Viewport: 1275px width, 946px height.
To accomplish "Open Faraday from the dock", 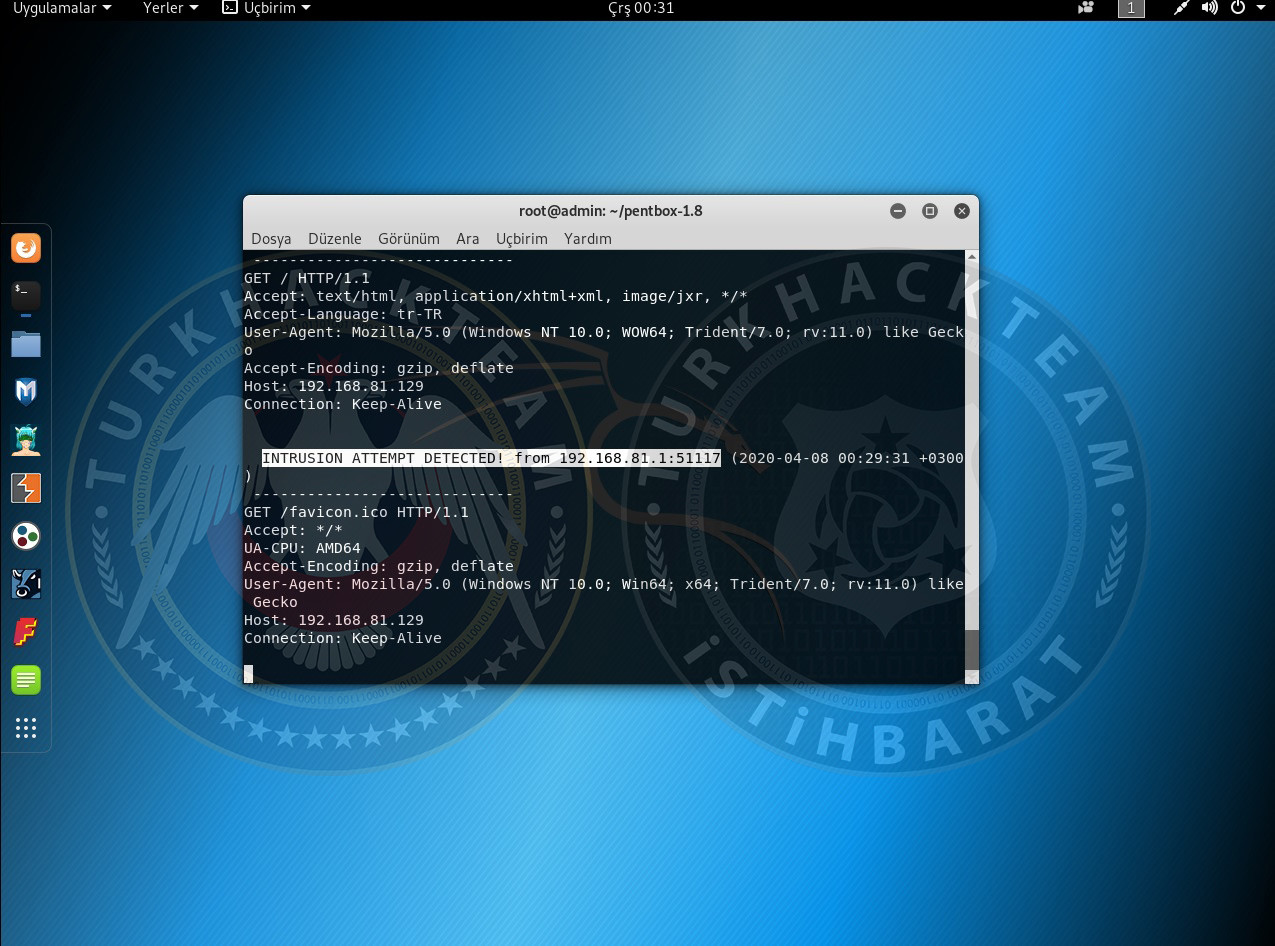I will [26, 632].
